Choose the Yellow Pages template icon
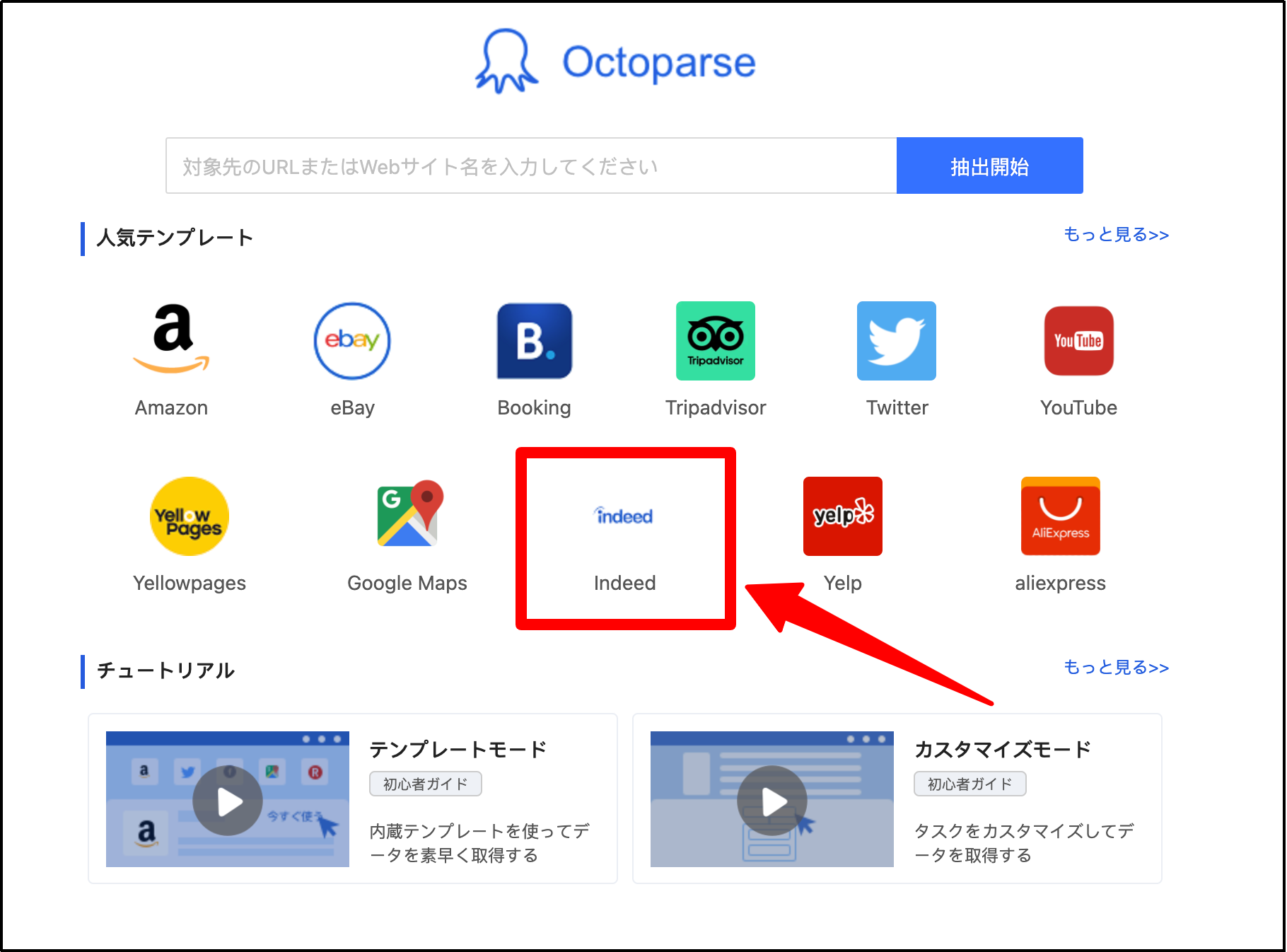 coord(190,516)
